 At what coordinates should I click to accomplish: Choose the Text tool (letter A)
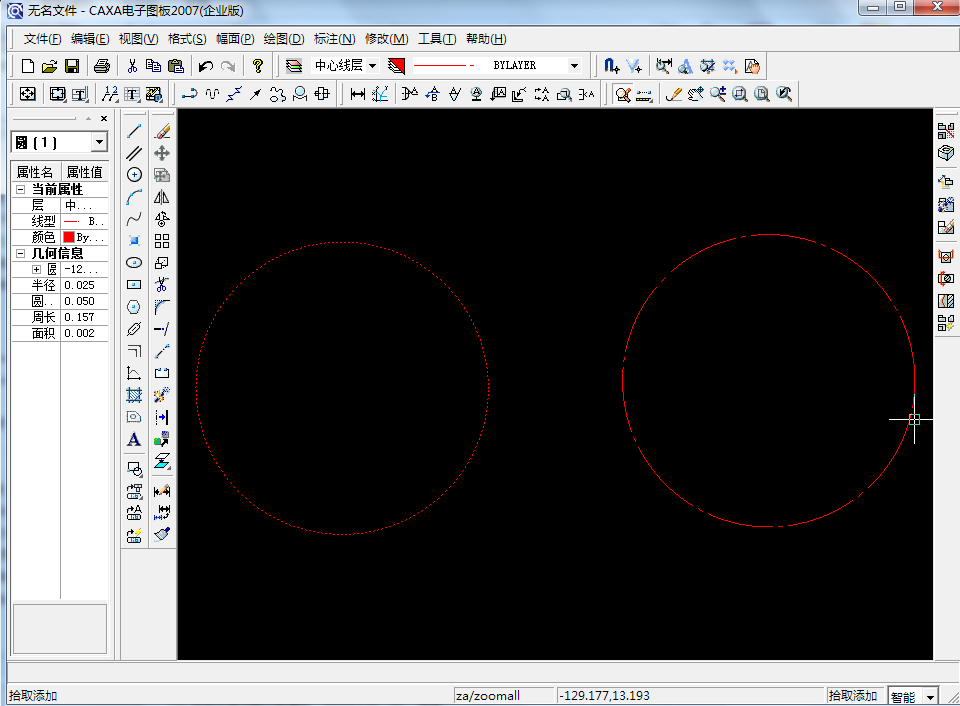coord(134,439)
